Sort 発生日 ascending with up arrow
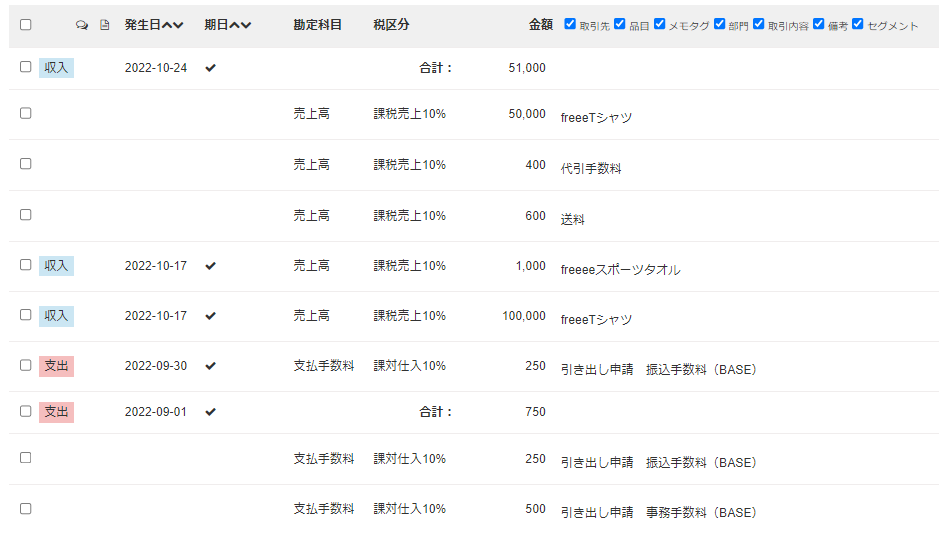Image resolution: width=939 pixels, height=535 pixels. pyautogui.click(x=167, y=25)
